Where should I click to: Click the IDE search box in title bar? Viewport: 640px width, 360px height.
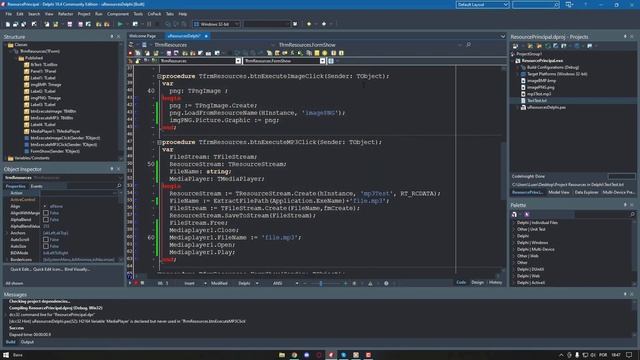[536, 4]
